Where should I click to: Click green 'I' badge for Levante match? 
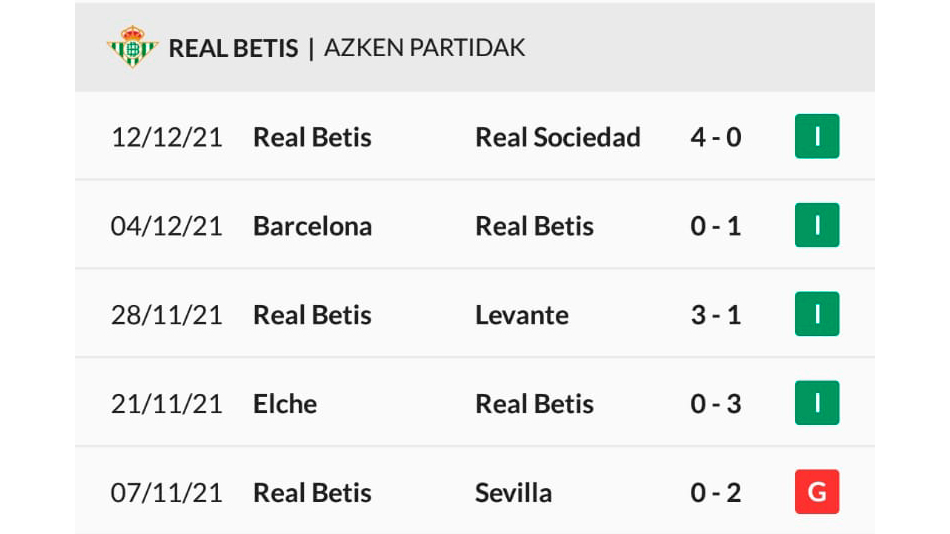817,314
